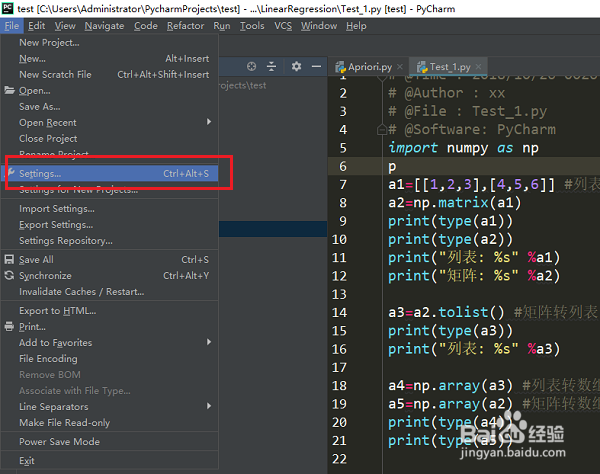Click the collapse all icon in project panel
The image size is (600, 474).
coord(271,67)
